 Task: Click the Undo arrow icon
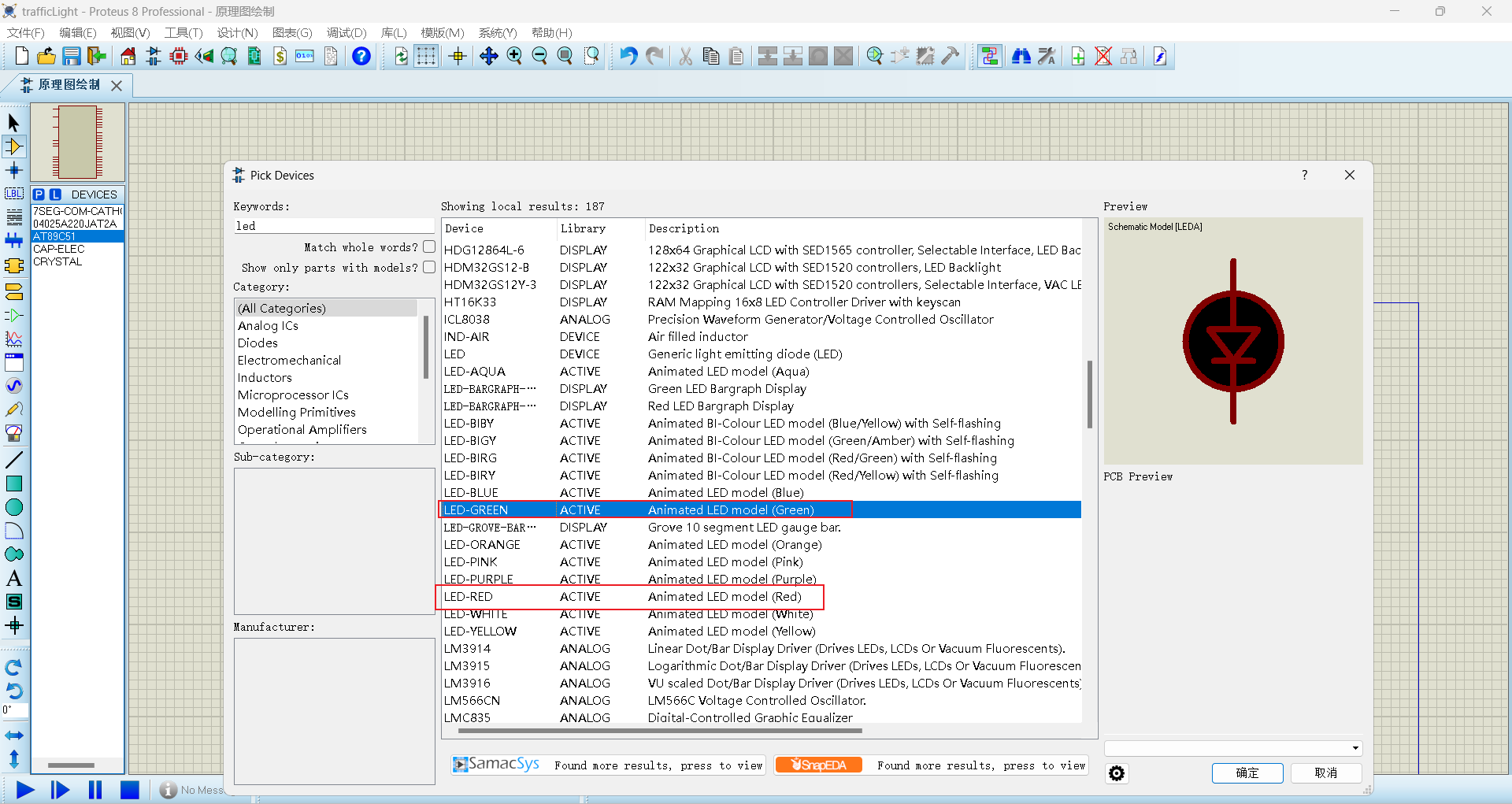(x=628, y=56)
